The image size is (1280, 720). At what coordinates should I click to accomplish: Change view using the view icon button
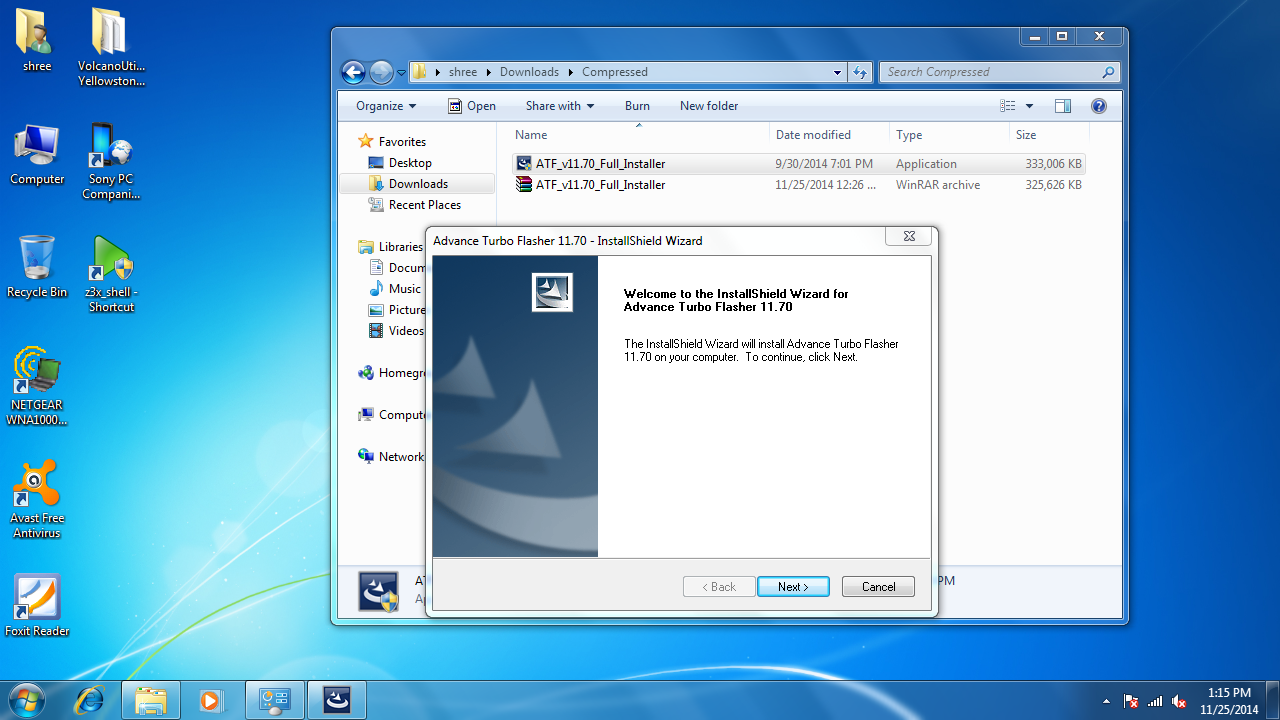click(x=1008, y=106)
